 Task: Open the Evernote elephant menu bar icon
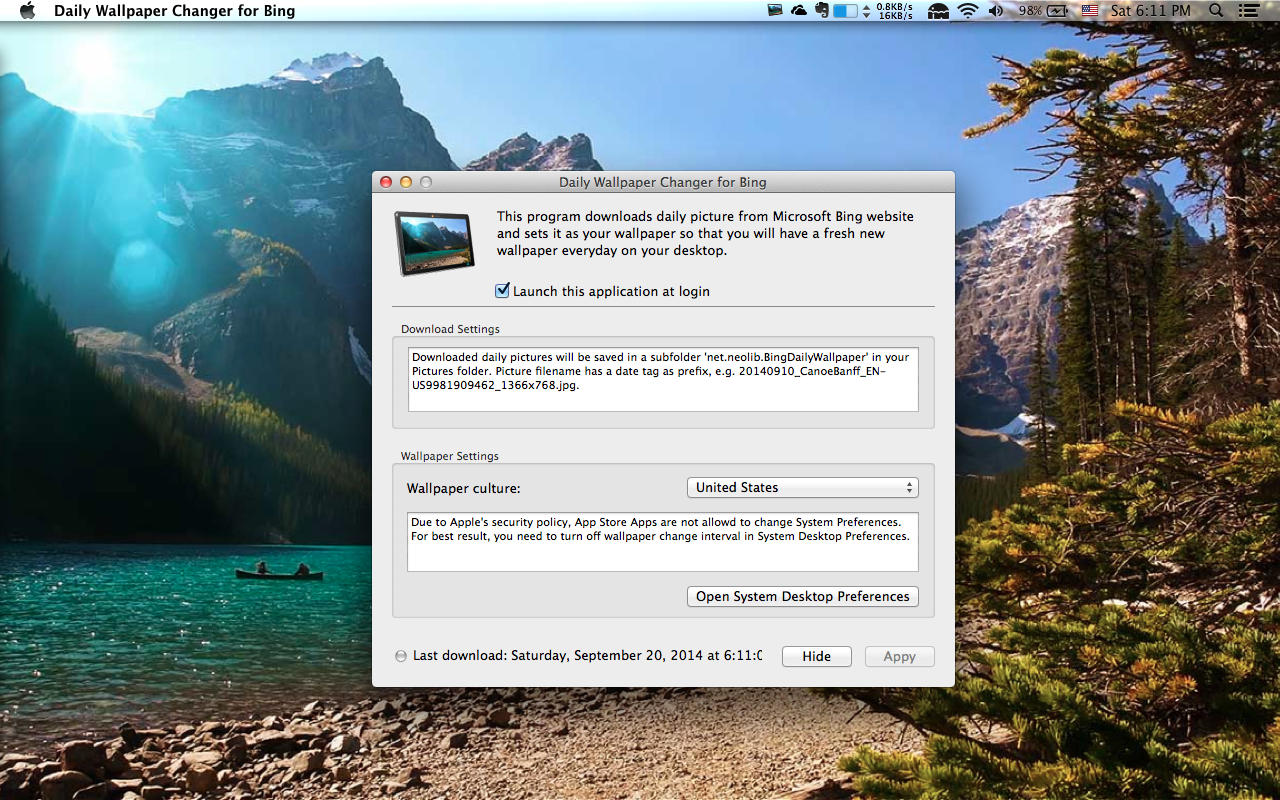click(822, 11)
